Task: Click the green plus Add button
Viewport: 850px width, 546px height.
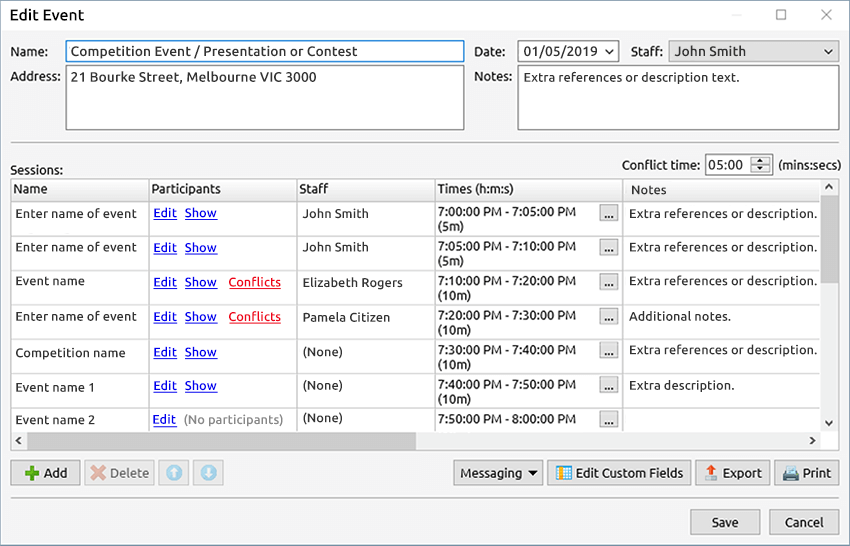Action: click(45, 473)
